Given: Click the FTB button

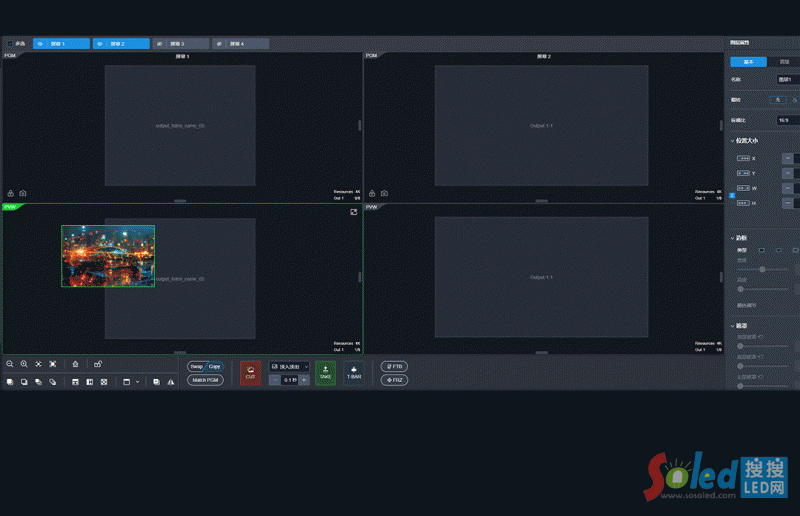Looking at the screenshot, I should (x=394, y=367).
